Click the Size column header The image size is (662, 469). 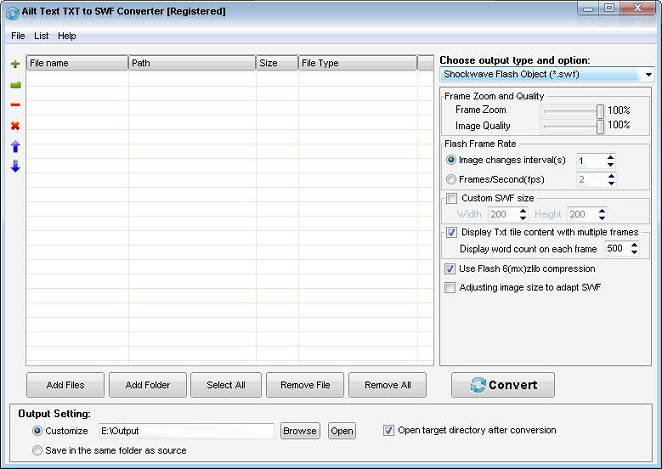277,63
